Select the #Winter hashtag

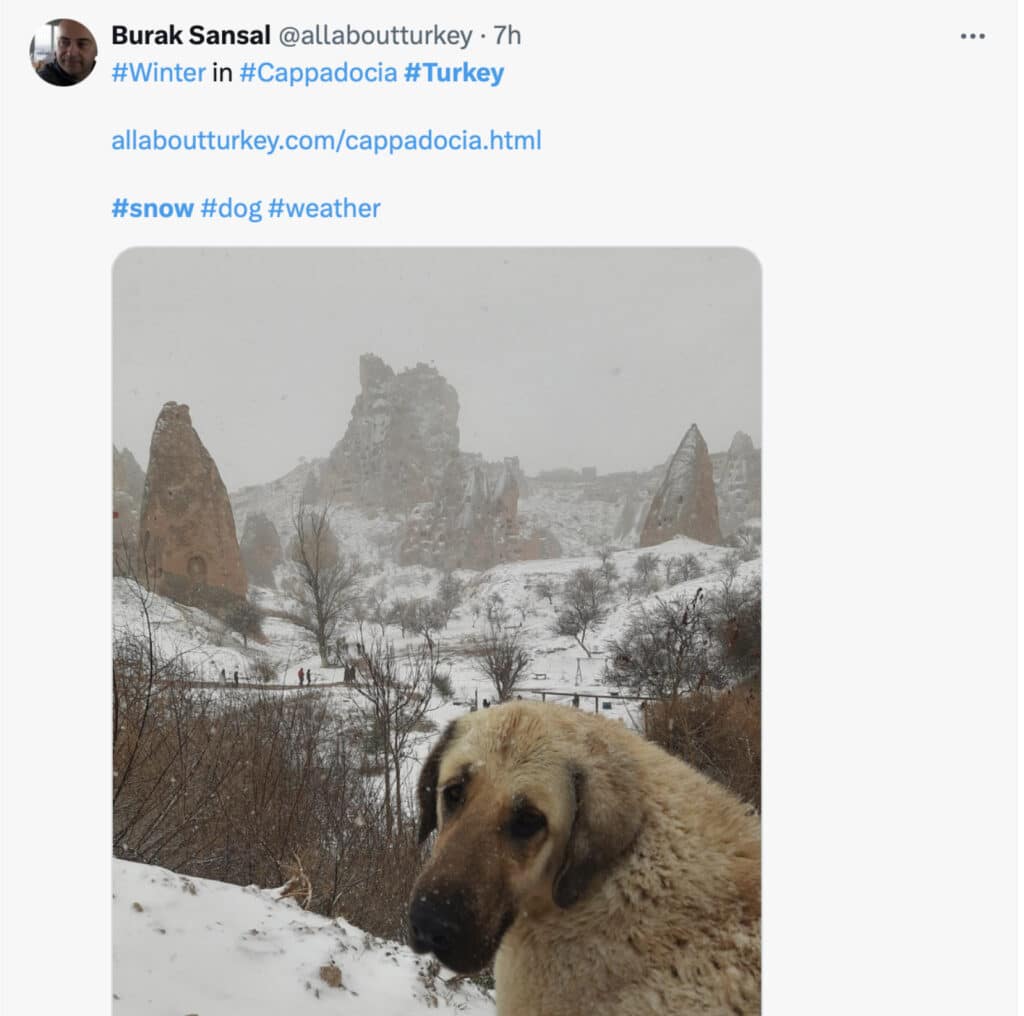tap(158, 73)
